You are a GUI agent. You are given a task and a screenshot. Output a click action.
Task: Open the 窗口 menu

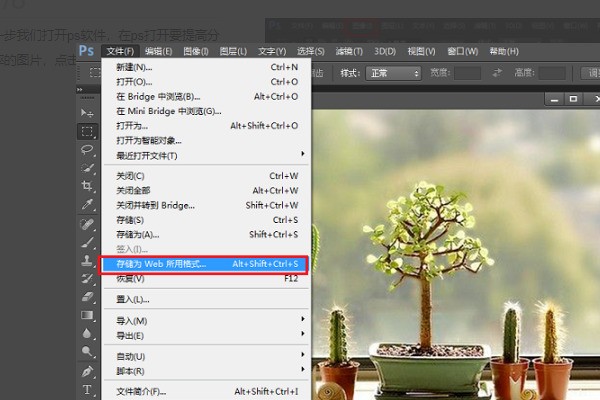pos(462,51)
